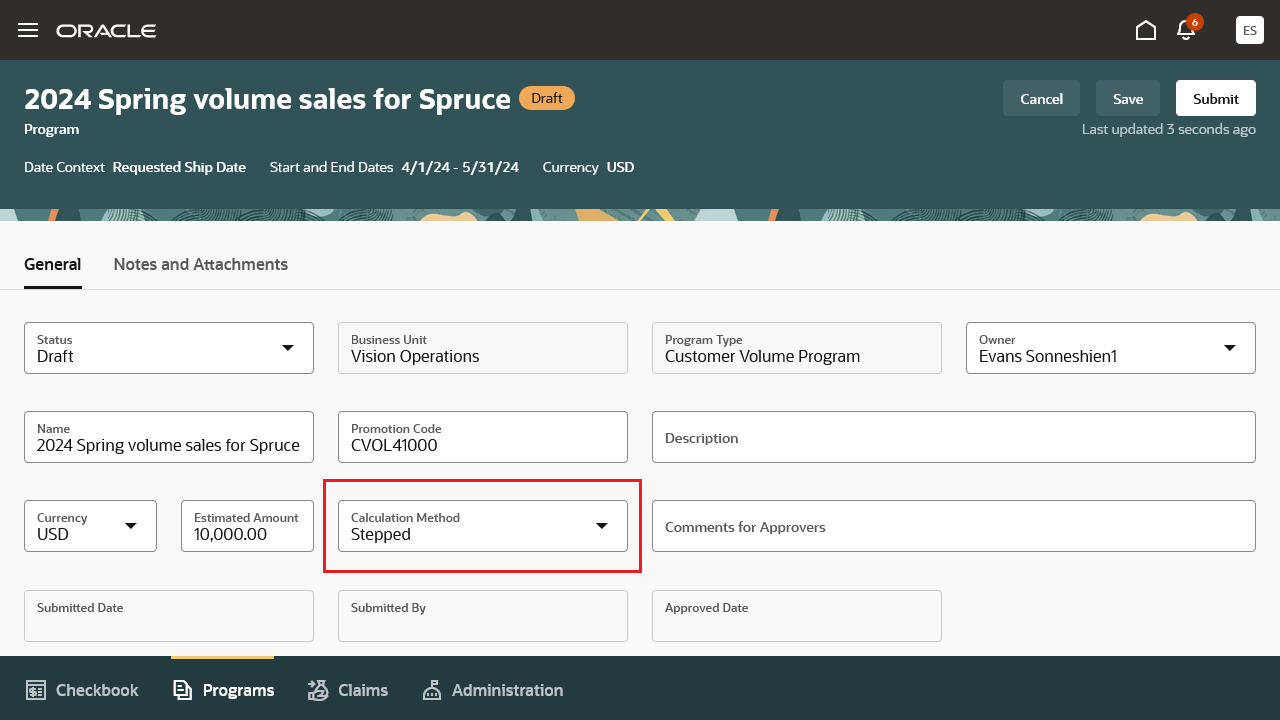
Task: Click the Claims icon in bottom bar
Action: (318, 690)
